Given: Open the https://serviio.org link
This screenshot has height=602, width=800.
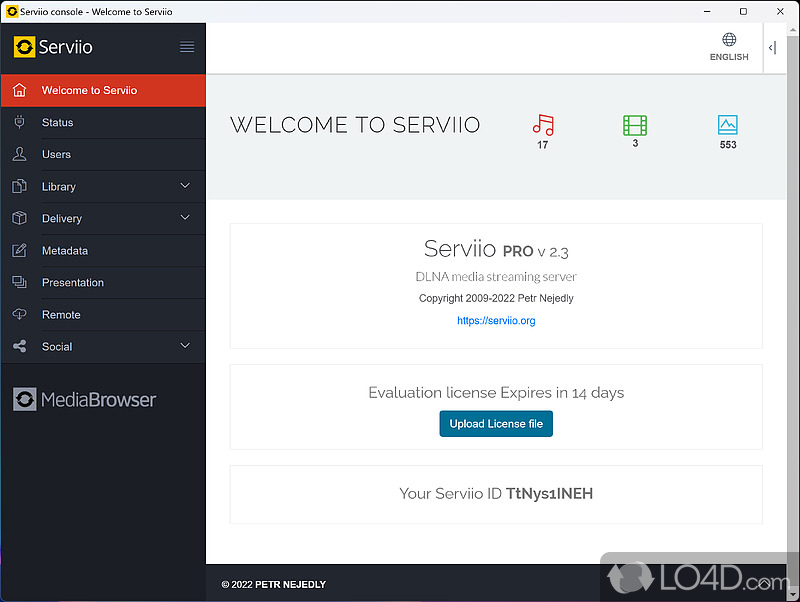Looking at the screenshot, I should [496, 320].
